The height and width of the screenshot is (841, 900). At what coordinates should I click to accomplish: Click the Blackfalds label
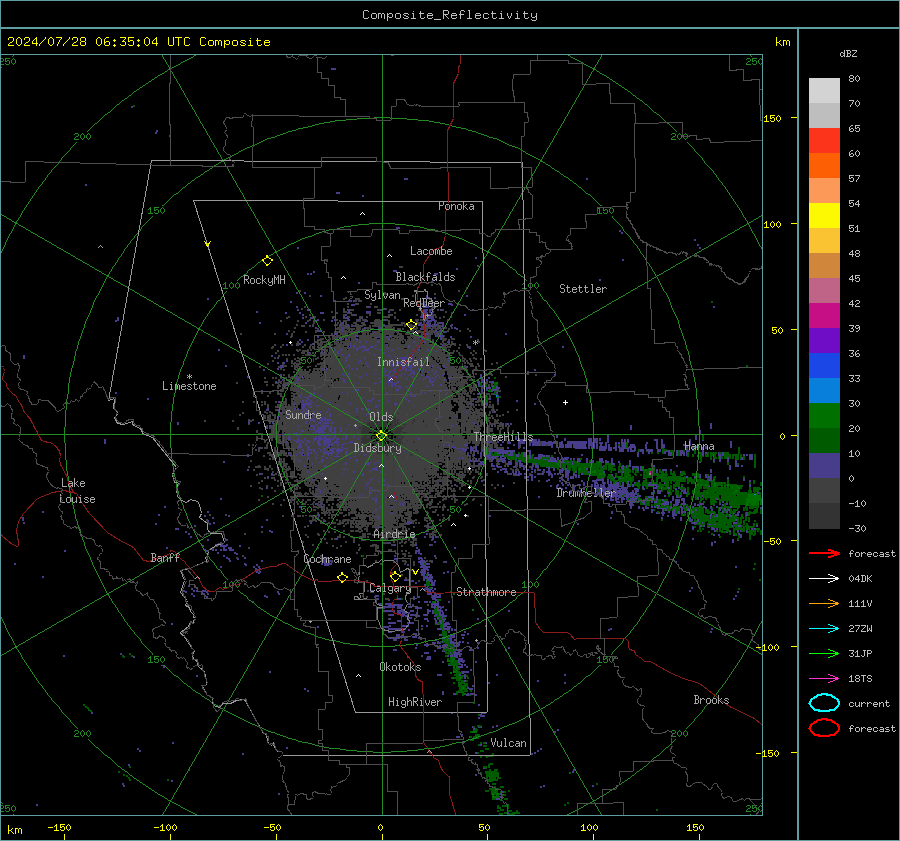[425, 277]
